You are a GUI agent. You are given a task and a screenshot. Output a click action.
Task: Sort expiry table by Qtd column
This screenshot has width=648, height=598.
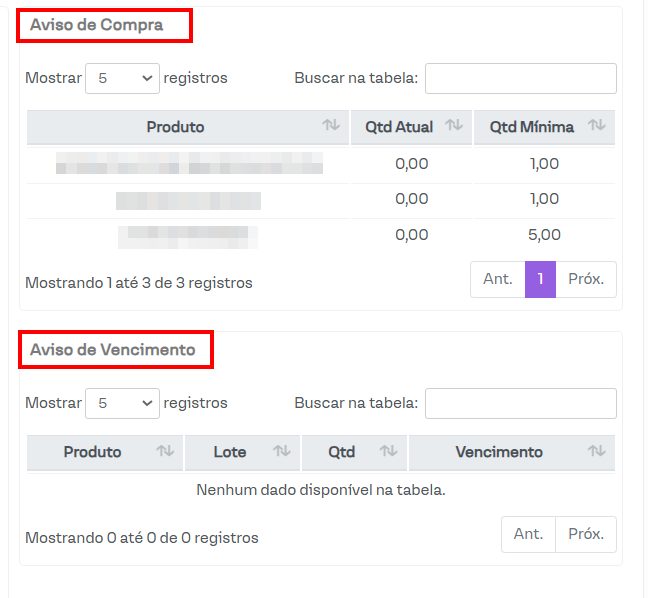click(354, 452)
